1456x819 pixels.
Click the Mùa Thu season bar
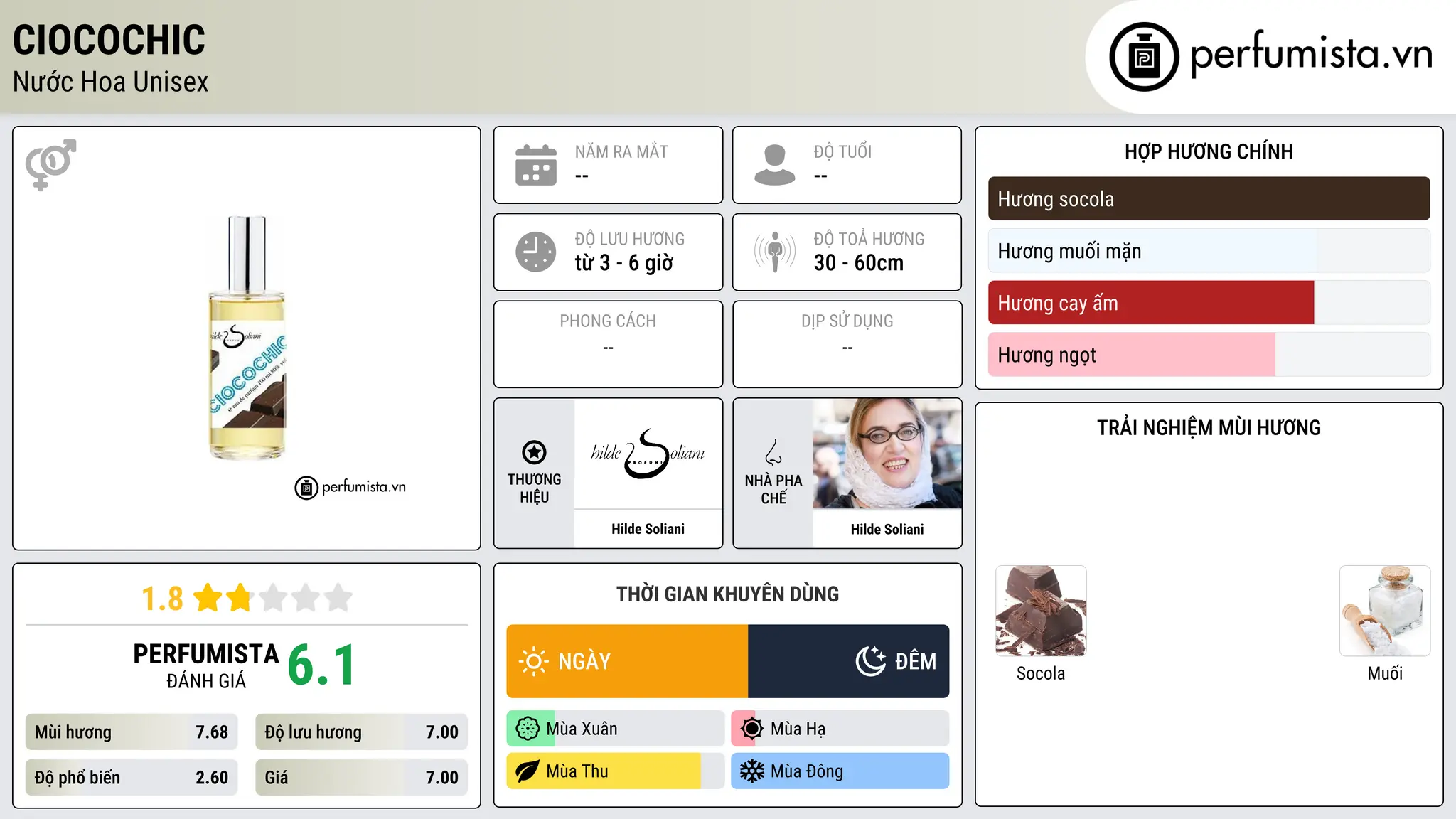616,771
